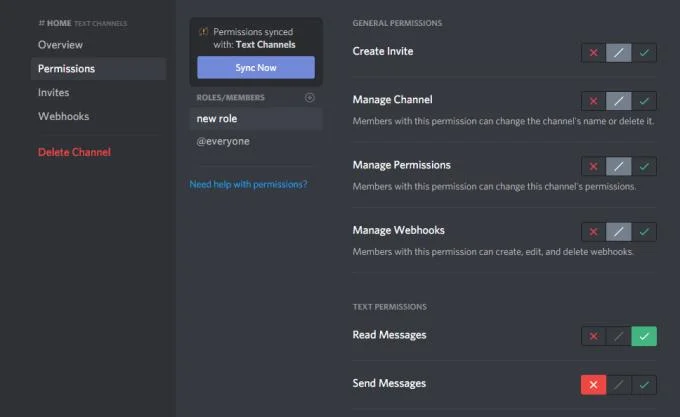The width and height of the screenshot is (680, 417).
Task: Deny the Read Messages permission
Action: tap(594, 336)
